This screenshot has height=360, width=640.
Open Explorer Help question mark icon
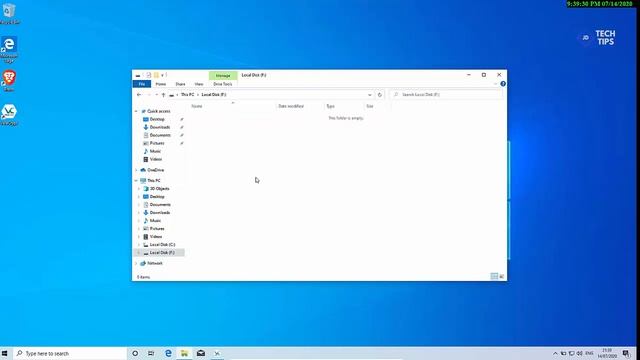coord(503,84)
